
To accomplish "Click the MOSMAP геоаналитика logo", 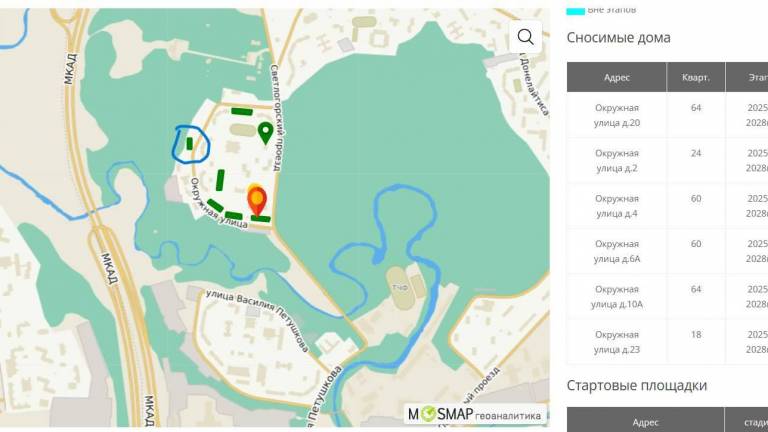I will tap(476, 414).
